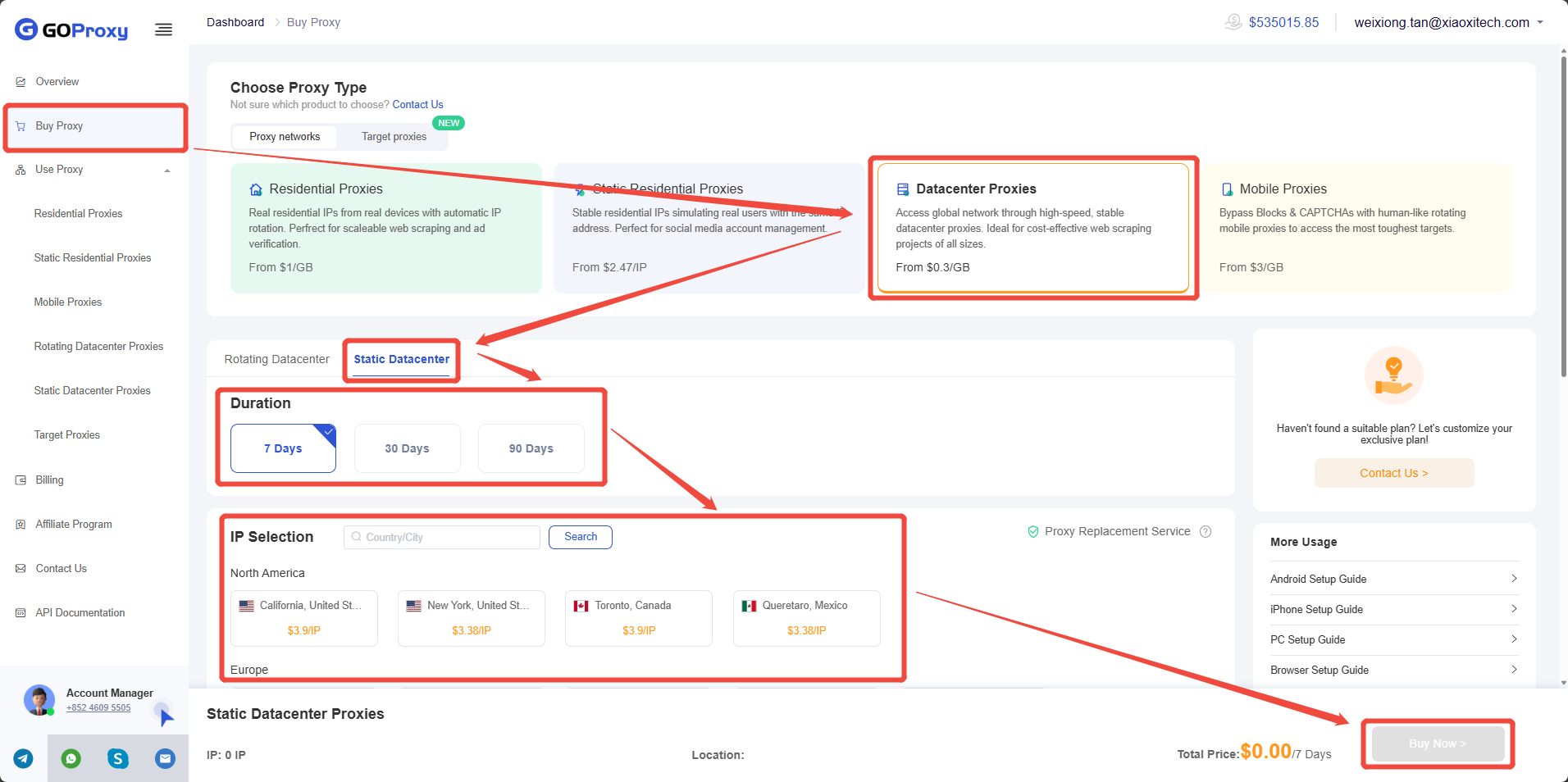Open WhatsApp contact icon
This screenshot has height=782, width=1568.
click(x=71, y=758)
